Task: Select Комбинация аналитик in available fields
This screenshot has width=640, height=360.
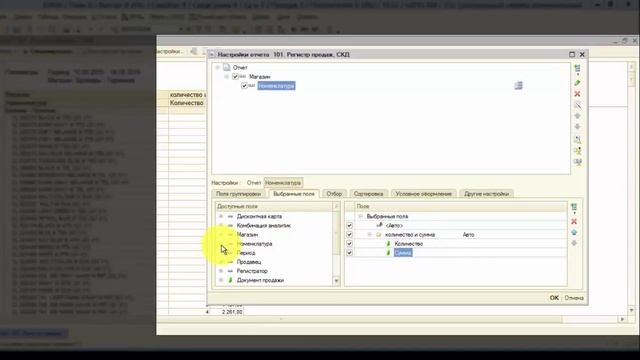Action: pos(264,225)
